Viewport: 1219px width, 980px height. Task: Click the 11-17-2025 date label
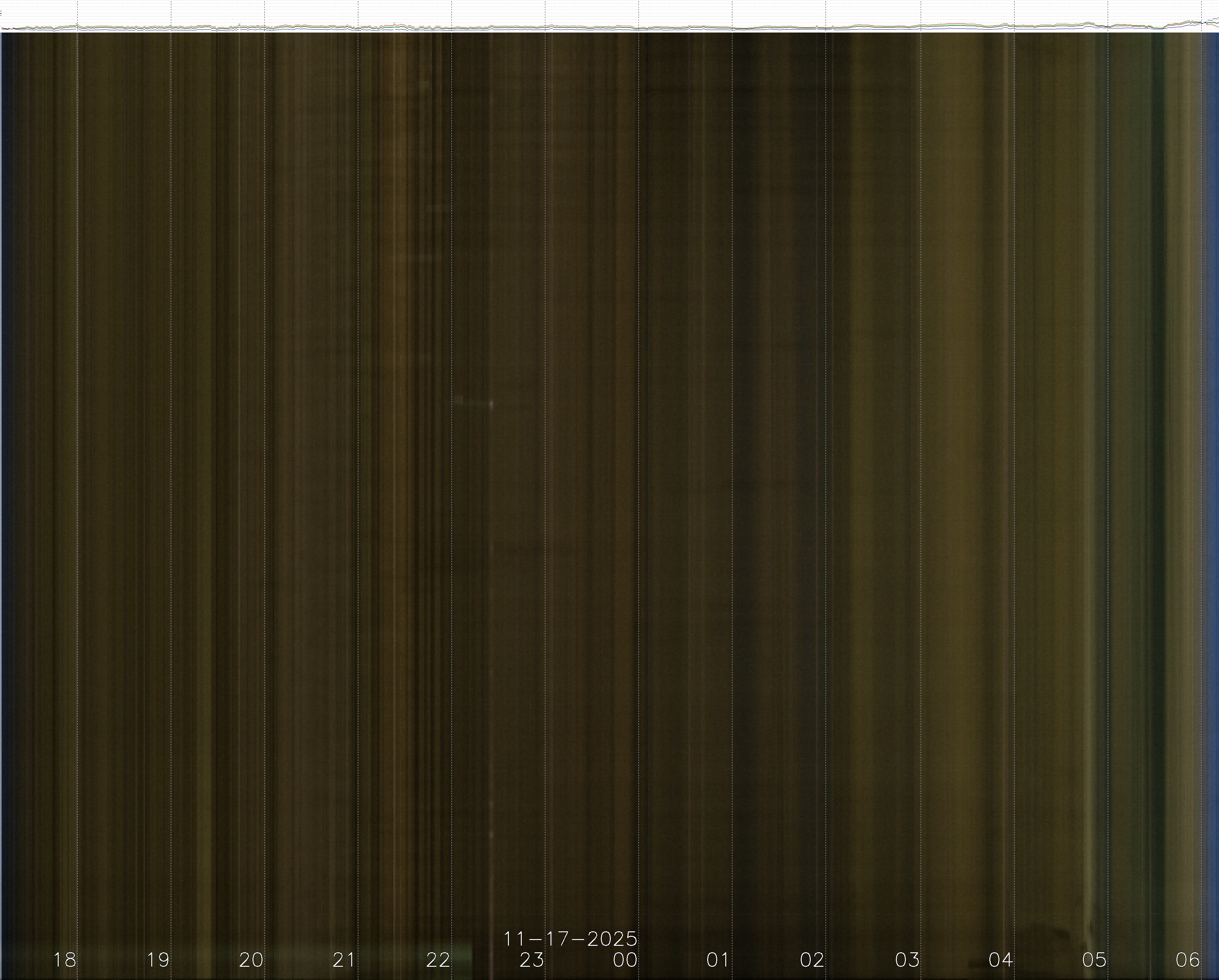(x=570, y=939)
